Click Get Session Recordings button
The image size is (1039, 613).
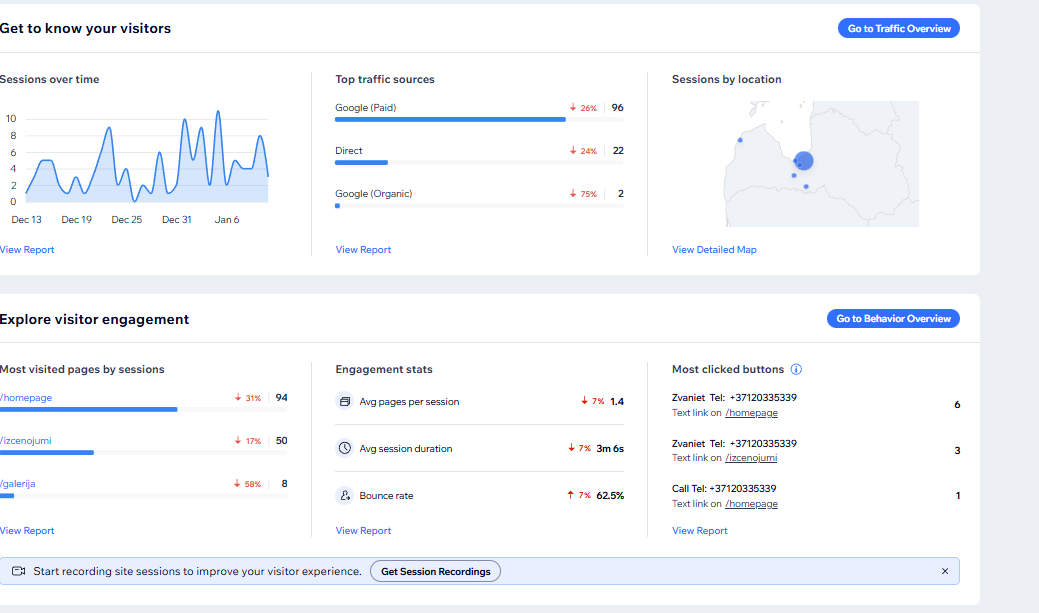point(435,571)
